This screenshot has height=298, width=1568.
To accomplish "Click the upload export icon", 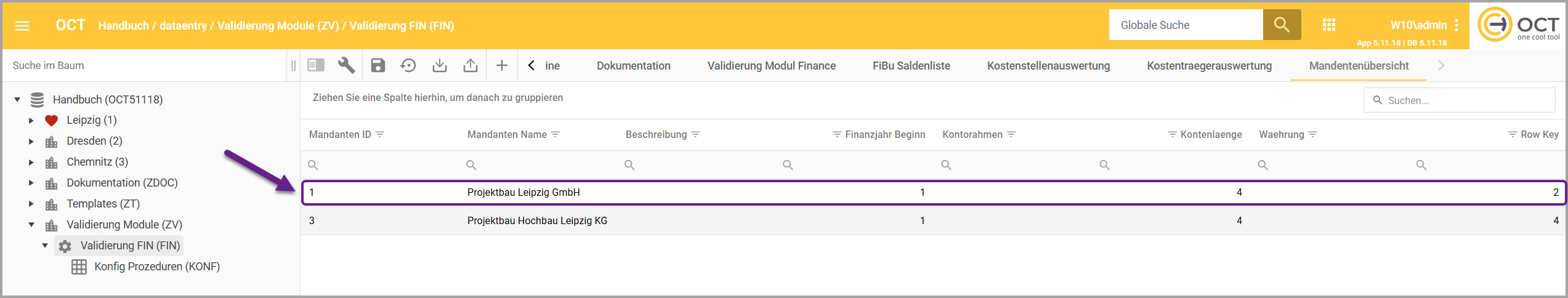I will coord(471,65).
